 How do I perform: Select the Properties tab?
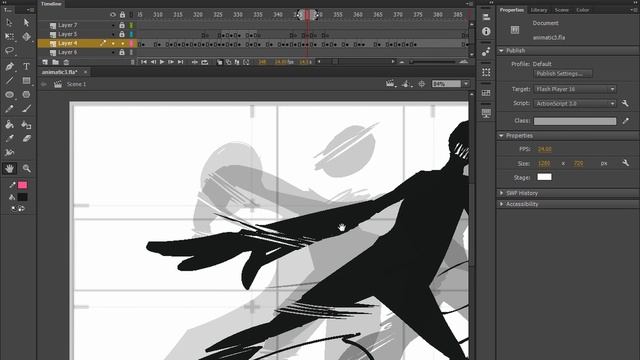512,10
